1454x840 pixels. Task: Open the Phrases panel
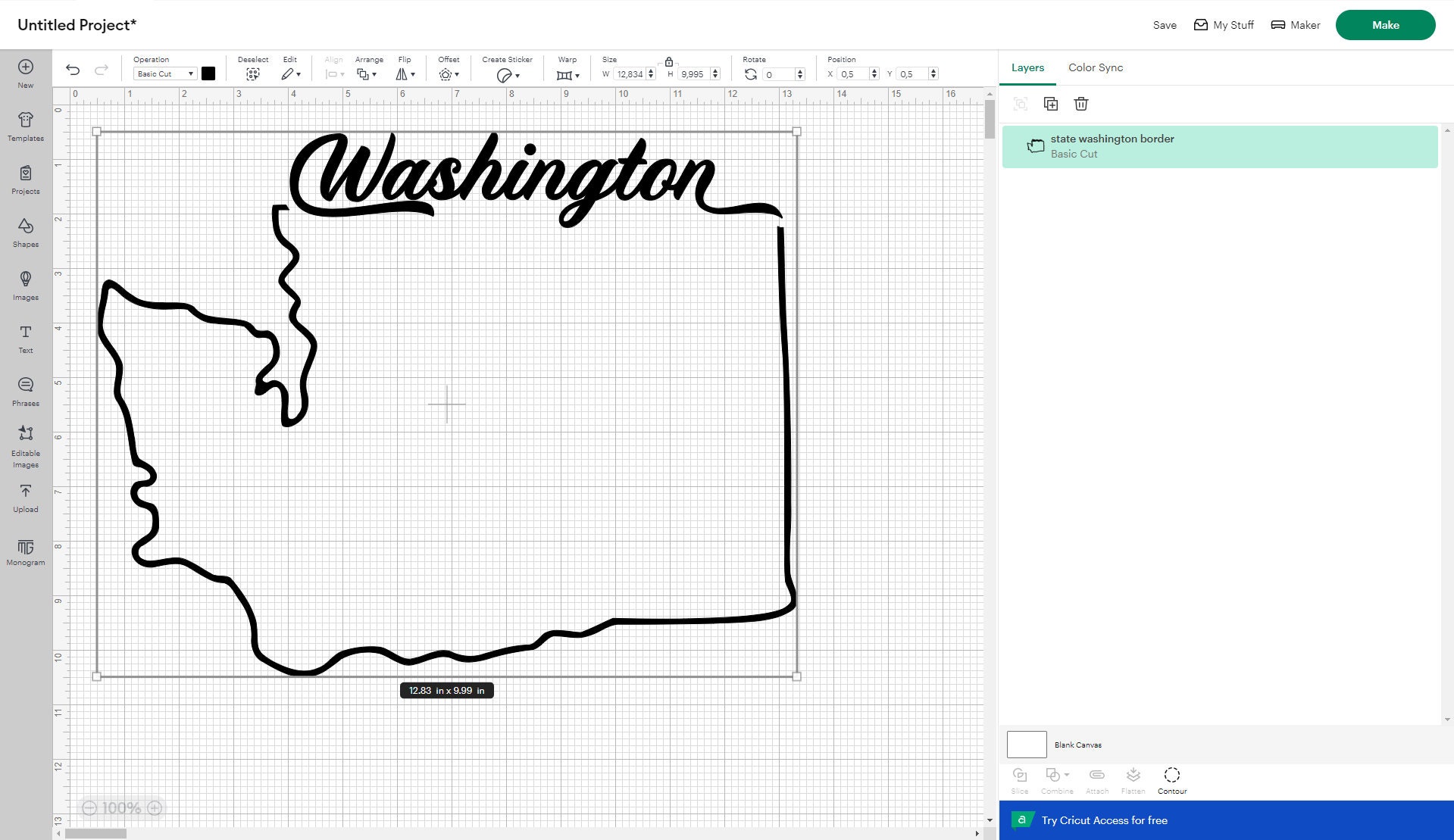pos(25,391)
